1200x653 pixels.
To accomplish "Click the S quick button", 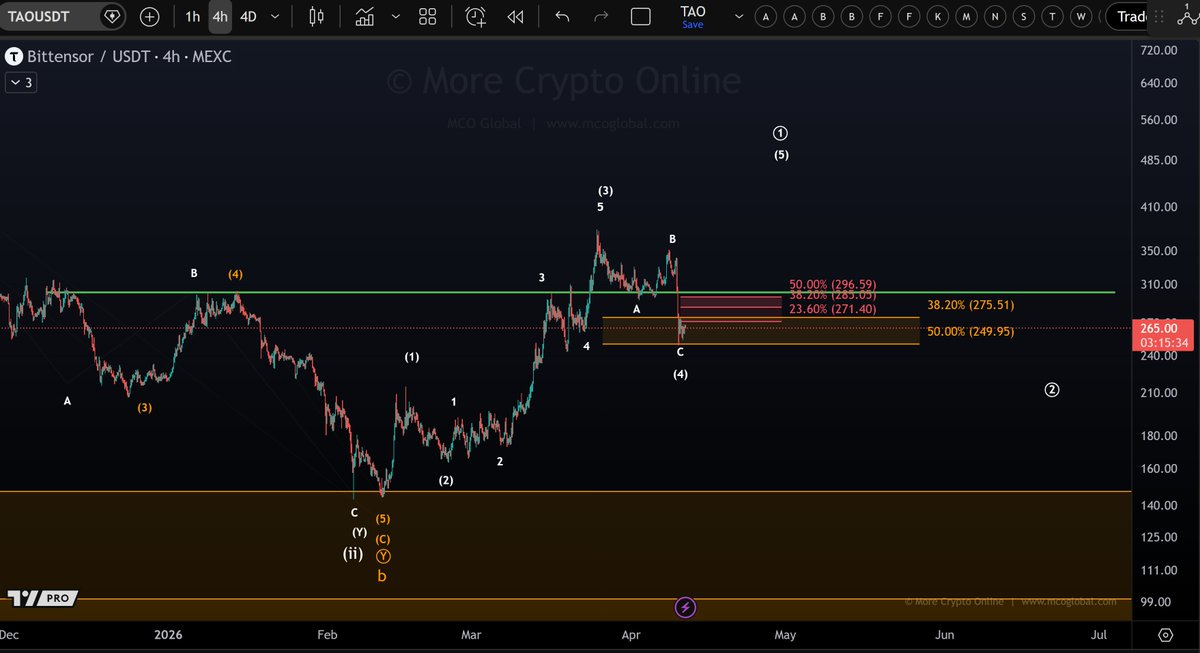I will pyautogui.click(x=1023, y=17).
